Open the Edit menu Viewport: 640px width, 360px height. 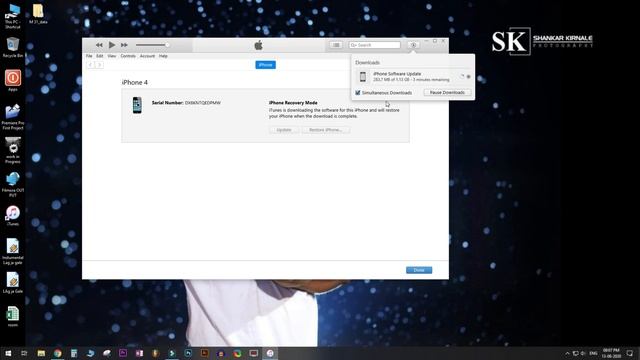[x=100, y=56]
